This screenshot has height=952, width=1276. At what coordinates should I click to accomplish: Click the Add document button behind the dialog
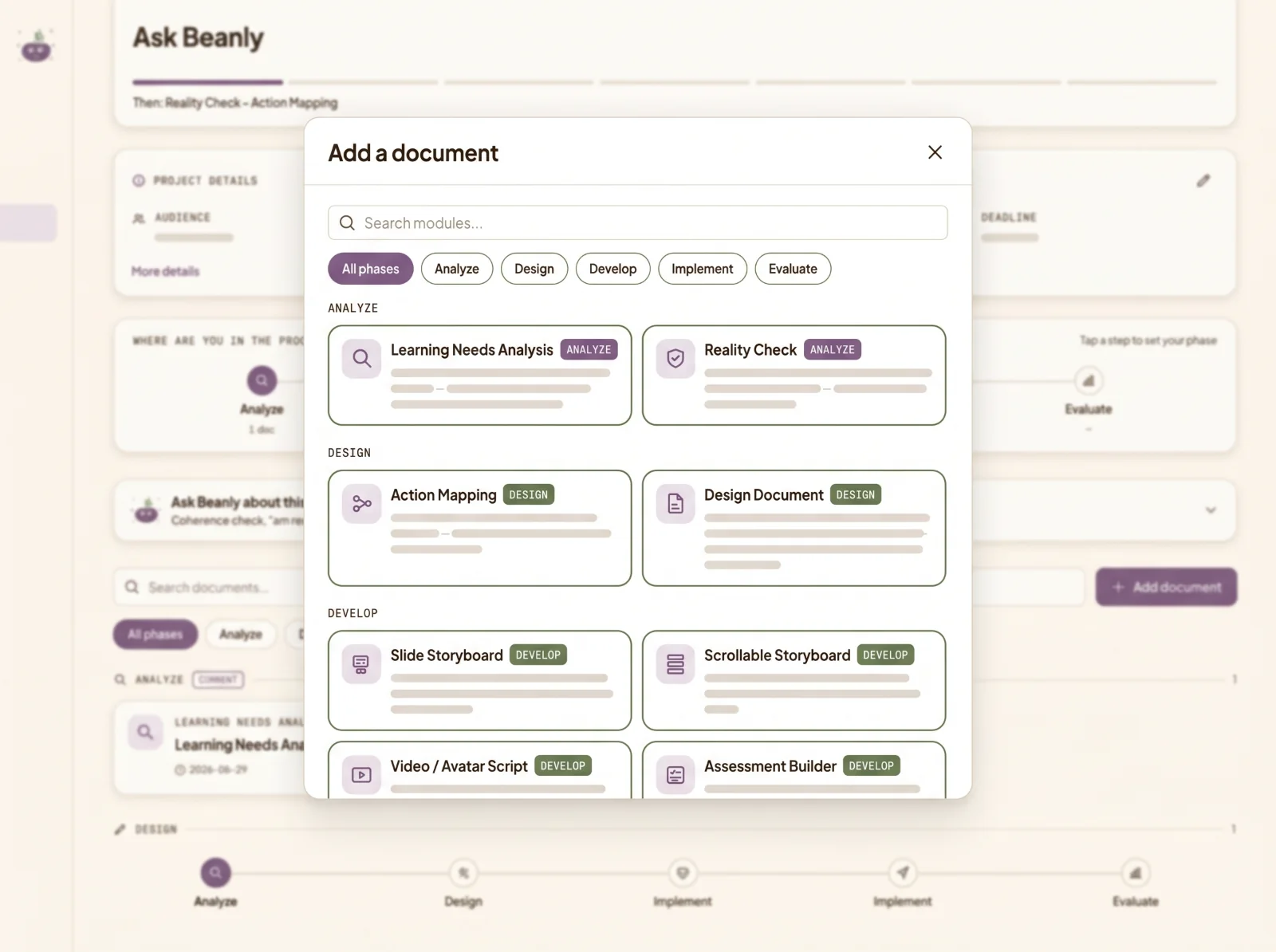[x=1166, y=587]
